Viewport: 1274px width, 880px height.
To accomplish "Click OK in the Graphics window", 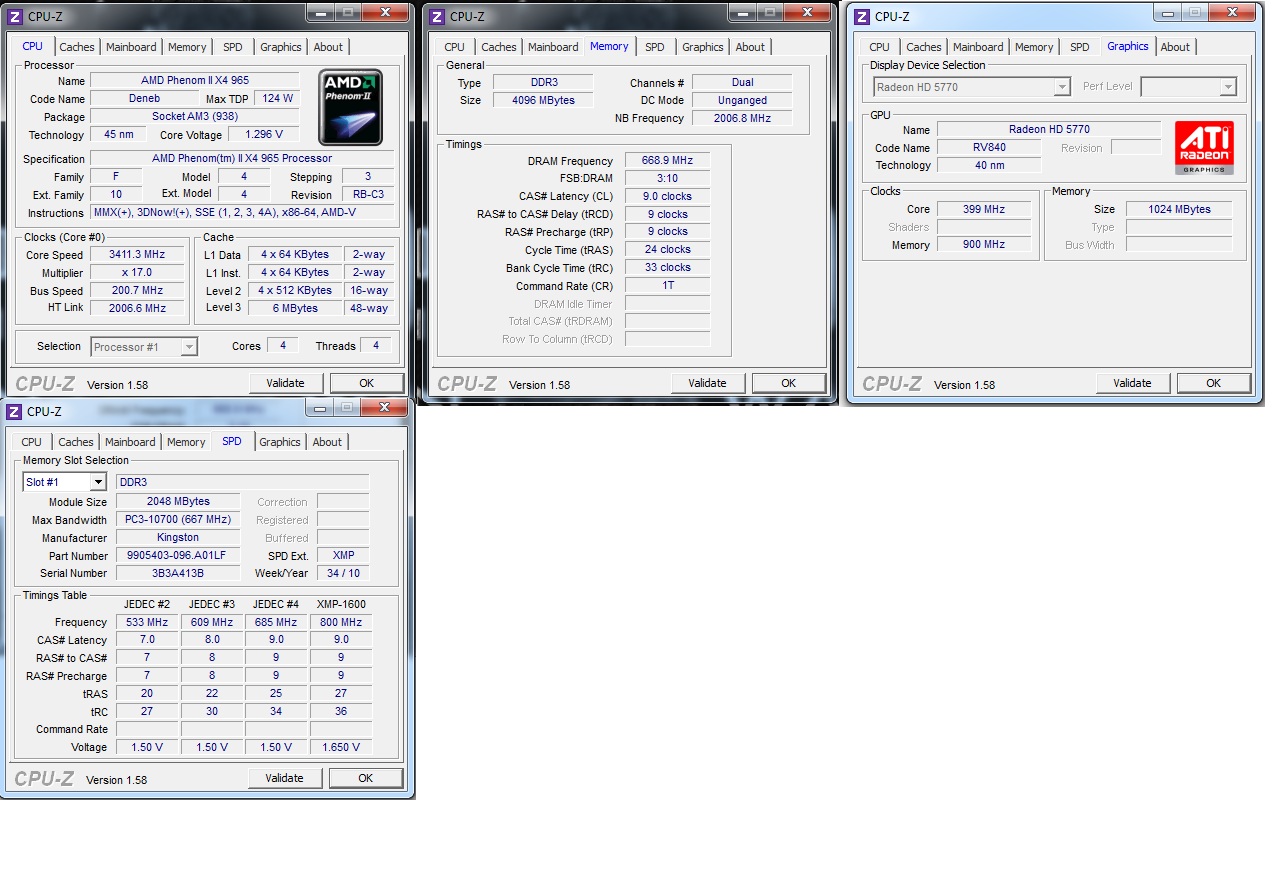I will point(1214,383).
